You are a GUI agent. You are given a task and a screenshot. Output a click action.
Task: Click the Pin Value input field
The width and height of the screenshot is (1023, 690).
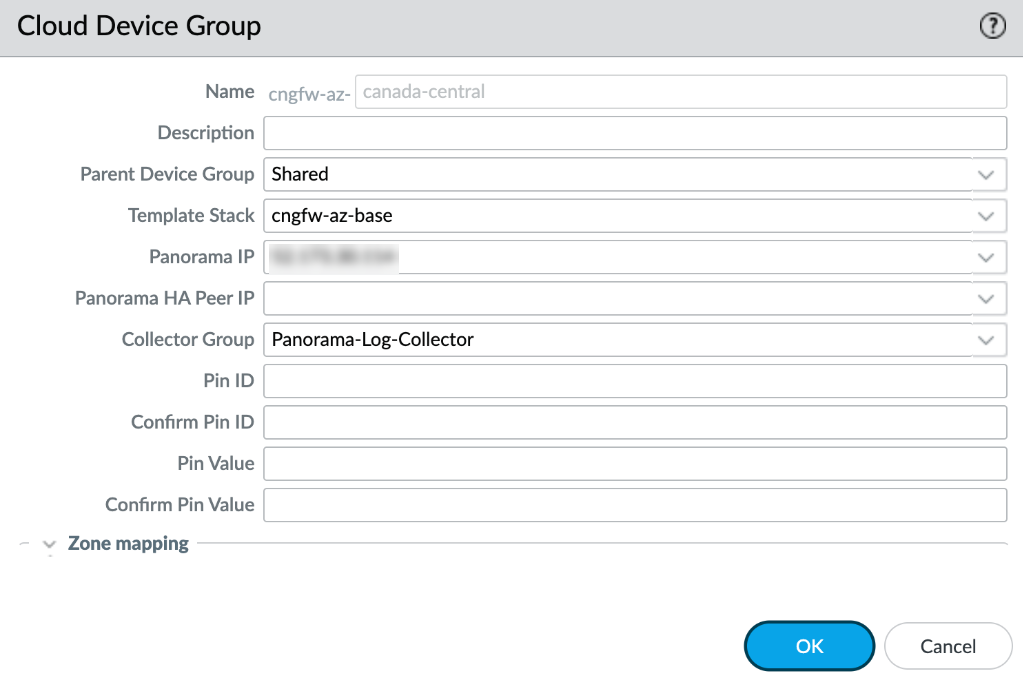coord(635,464)
